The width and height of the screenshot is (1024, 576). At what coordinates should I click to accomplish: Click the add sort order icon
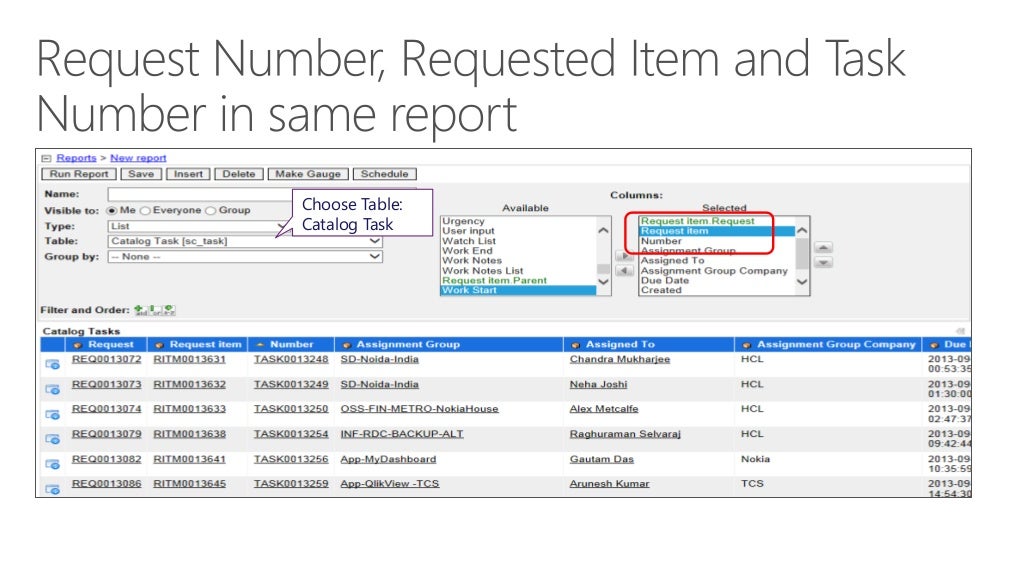[169, 310]
